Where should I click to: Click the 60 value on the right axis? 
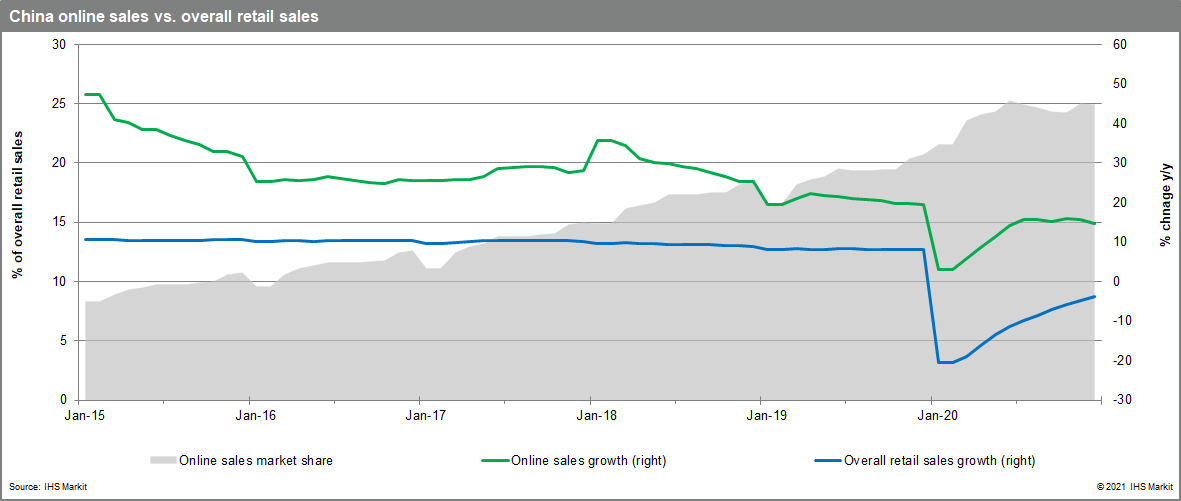pos(1118,45)
